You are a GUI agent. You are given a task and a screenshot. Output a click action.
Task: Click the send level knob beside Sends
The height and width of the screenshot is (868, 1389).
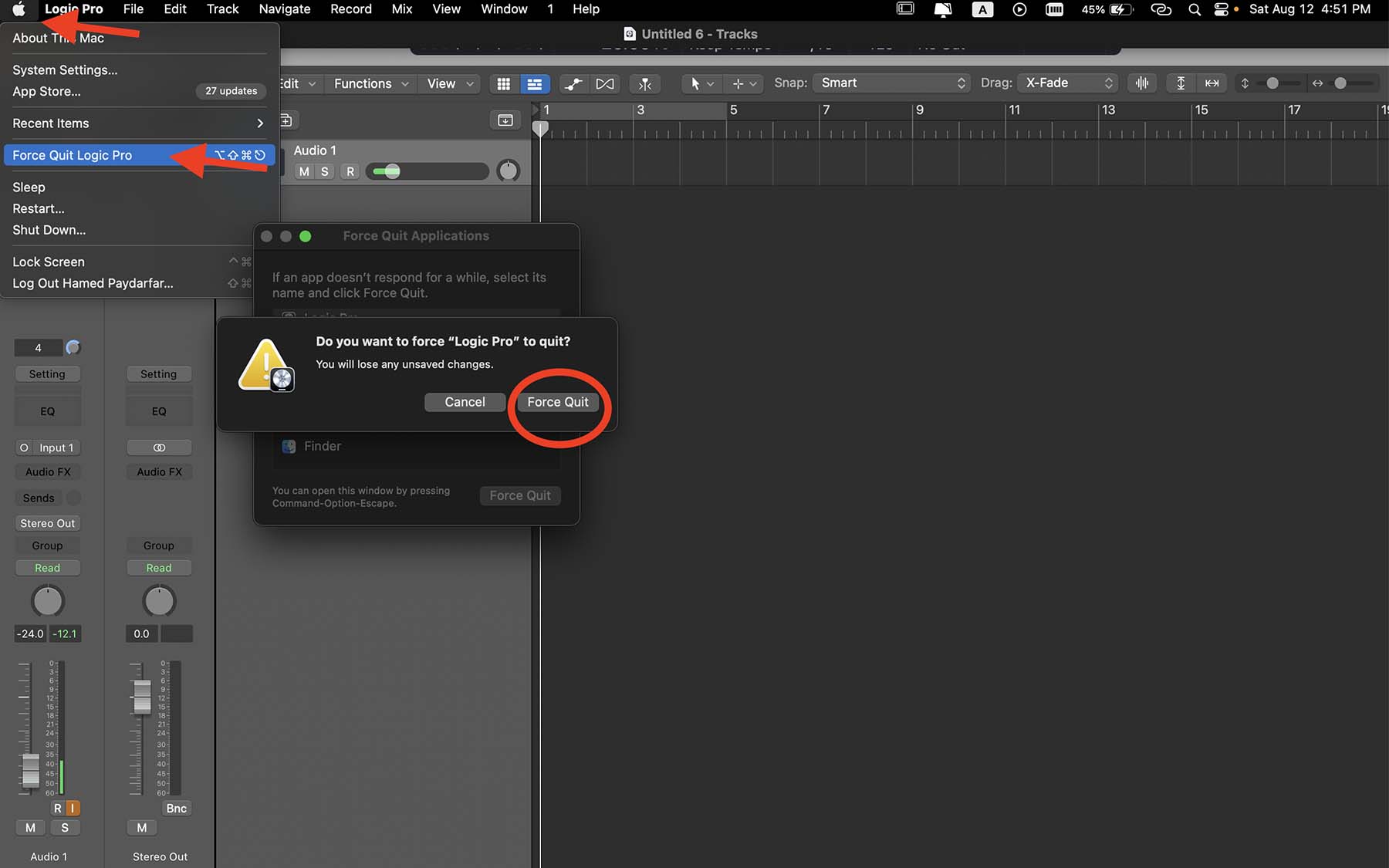(73, 498)
